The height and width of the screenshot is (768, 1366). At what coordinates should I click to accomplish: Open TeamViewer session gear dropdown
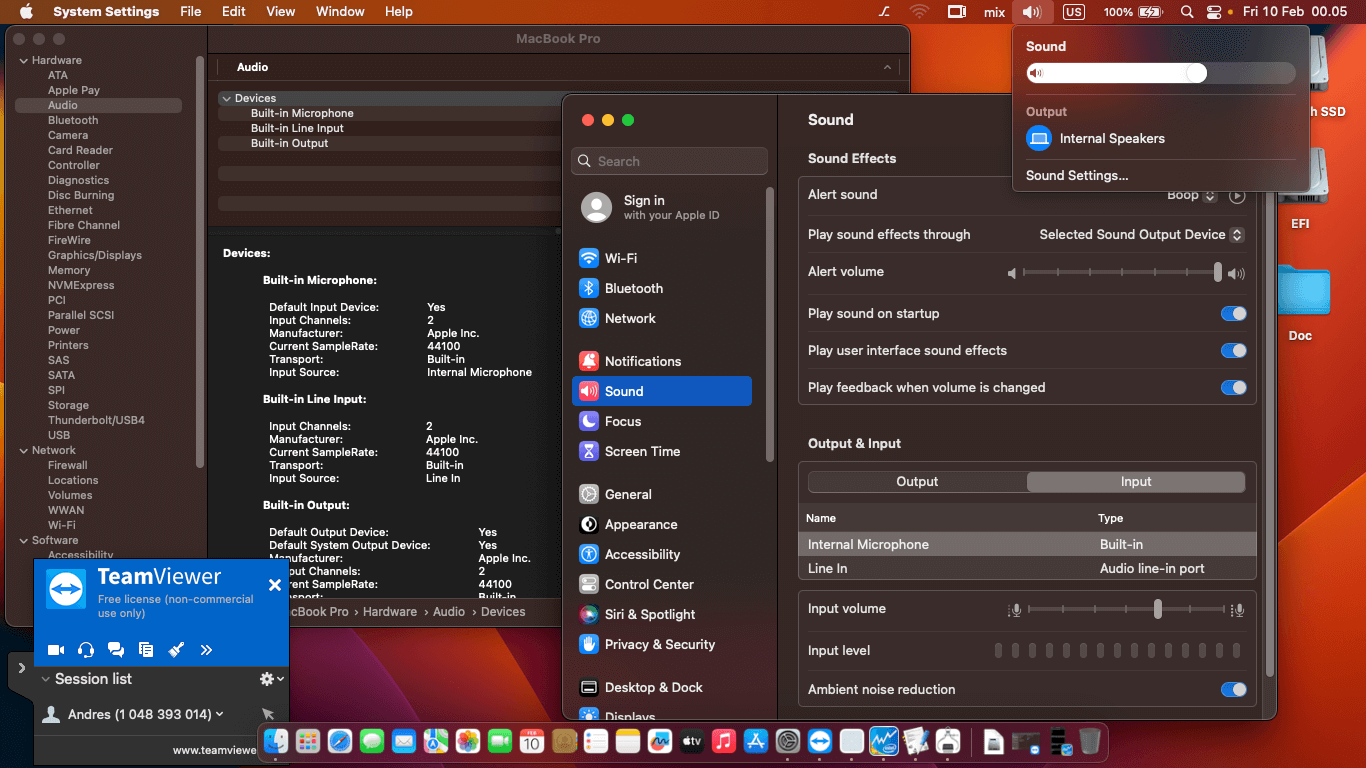pos(271,679)
